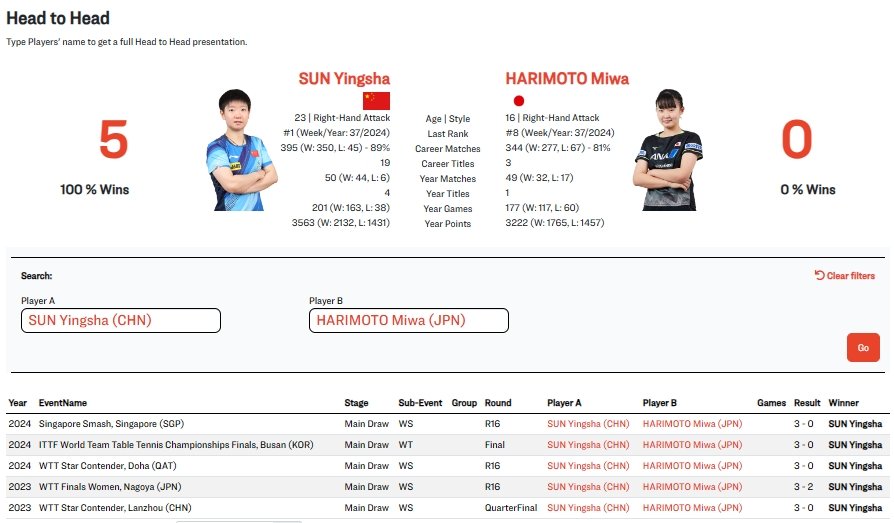Click HARIMOTO's rank #8 (Week/Year: 37/2024)

(560, 133)
